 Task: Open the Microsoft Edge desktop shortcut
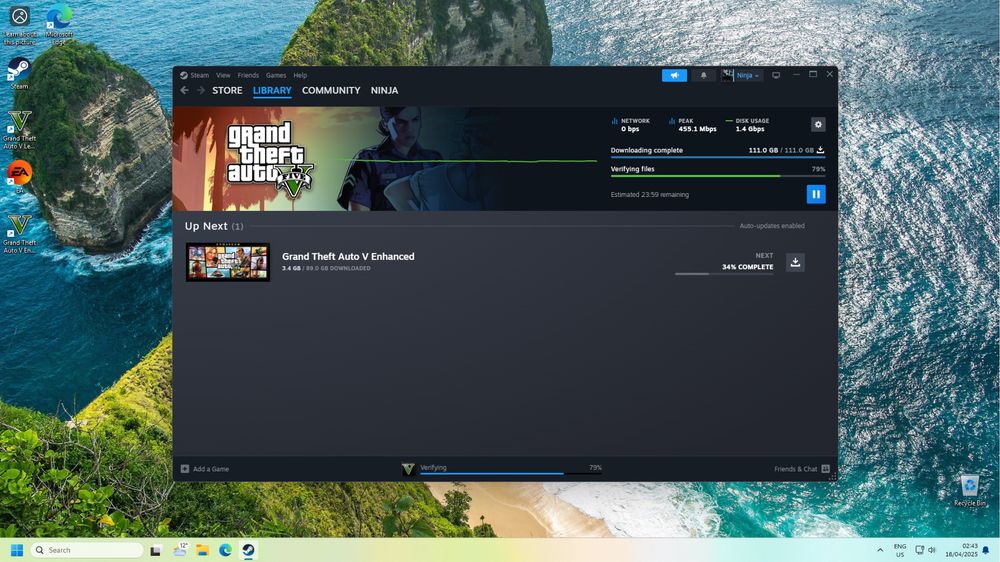(59, 24)
